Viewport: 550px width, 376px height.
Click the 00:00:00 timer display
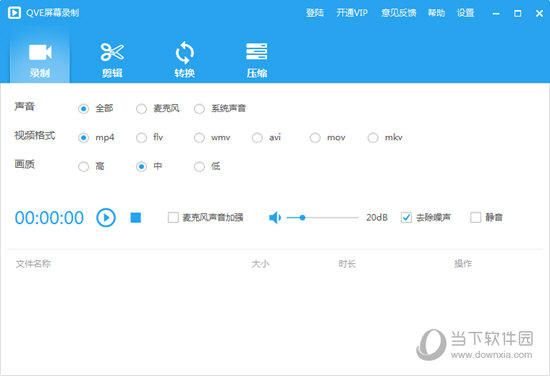pos(49,218)
